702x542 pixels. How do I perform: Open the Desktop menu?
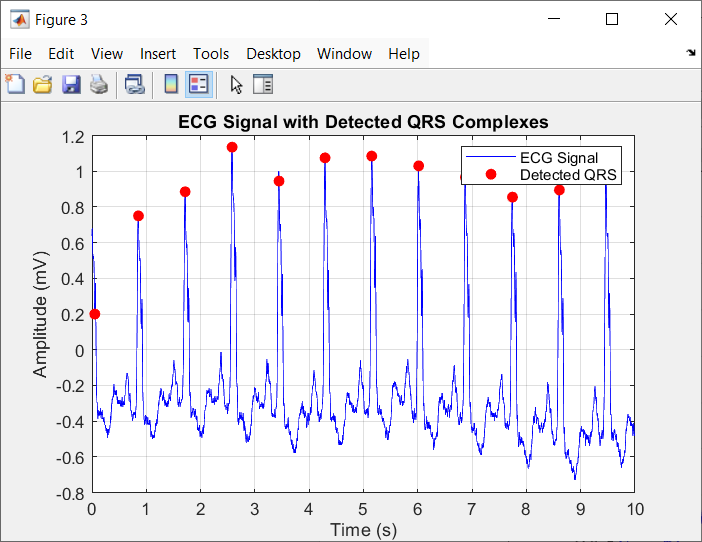(273, 54)
